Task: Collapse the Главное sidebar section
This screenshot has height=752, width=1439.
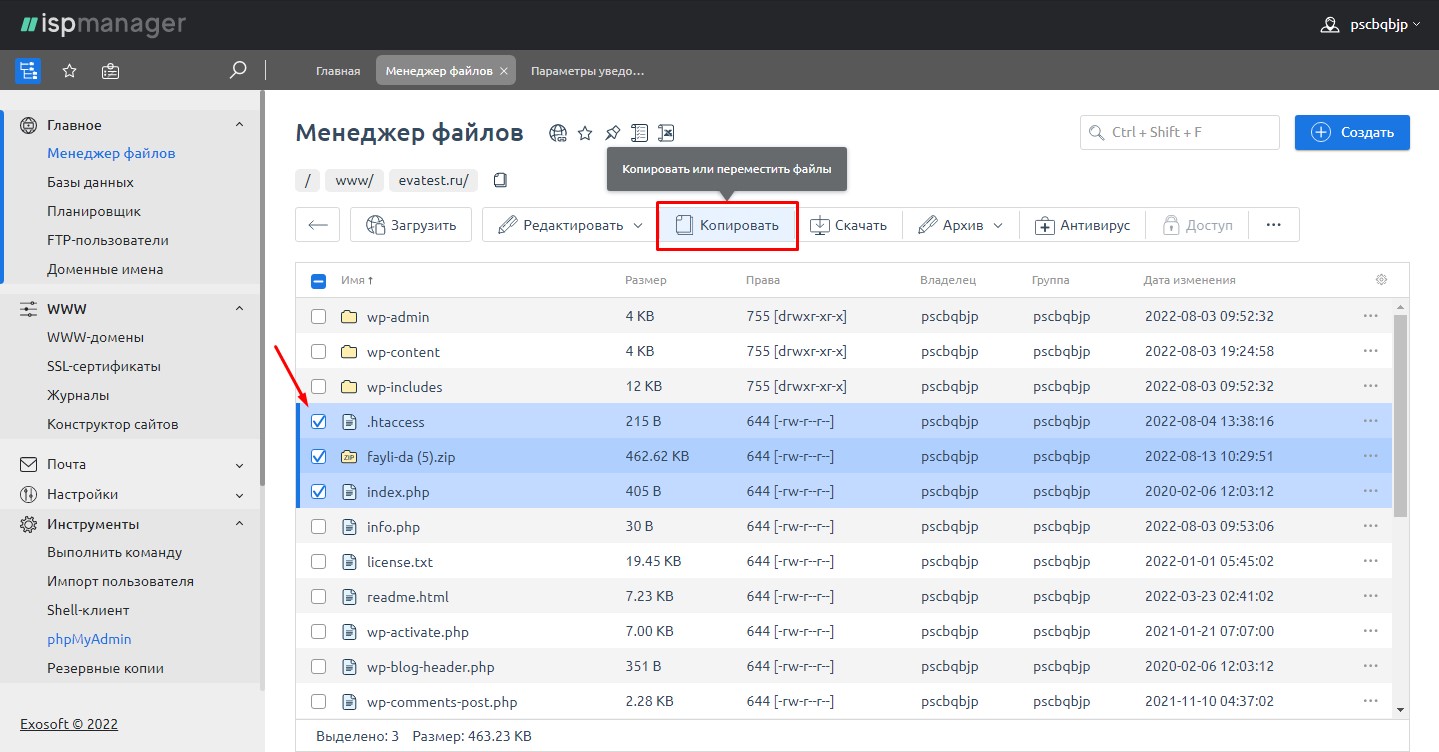Action: pyautogui.click(x=239, y=125)
